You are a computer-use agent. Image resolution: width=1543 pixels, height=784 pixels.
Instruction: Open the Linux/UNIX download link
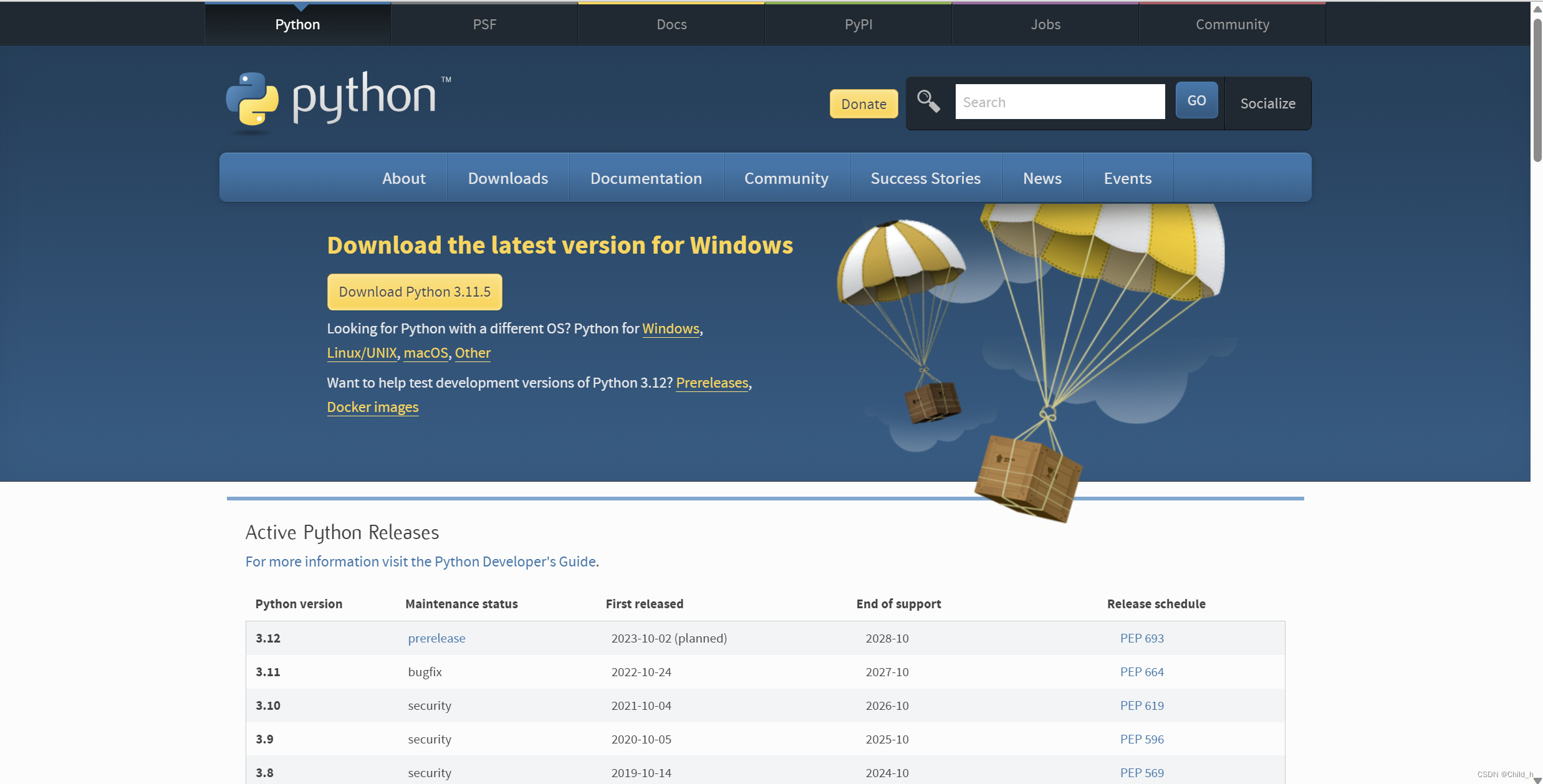click(x=362, y=353)
